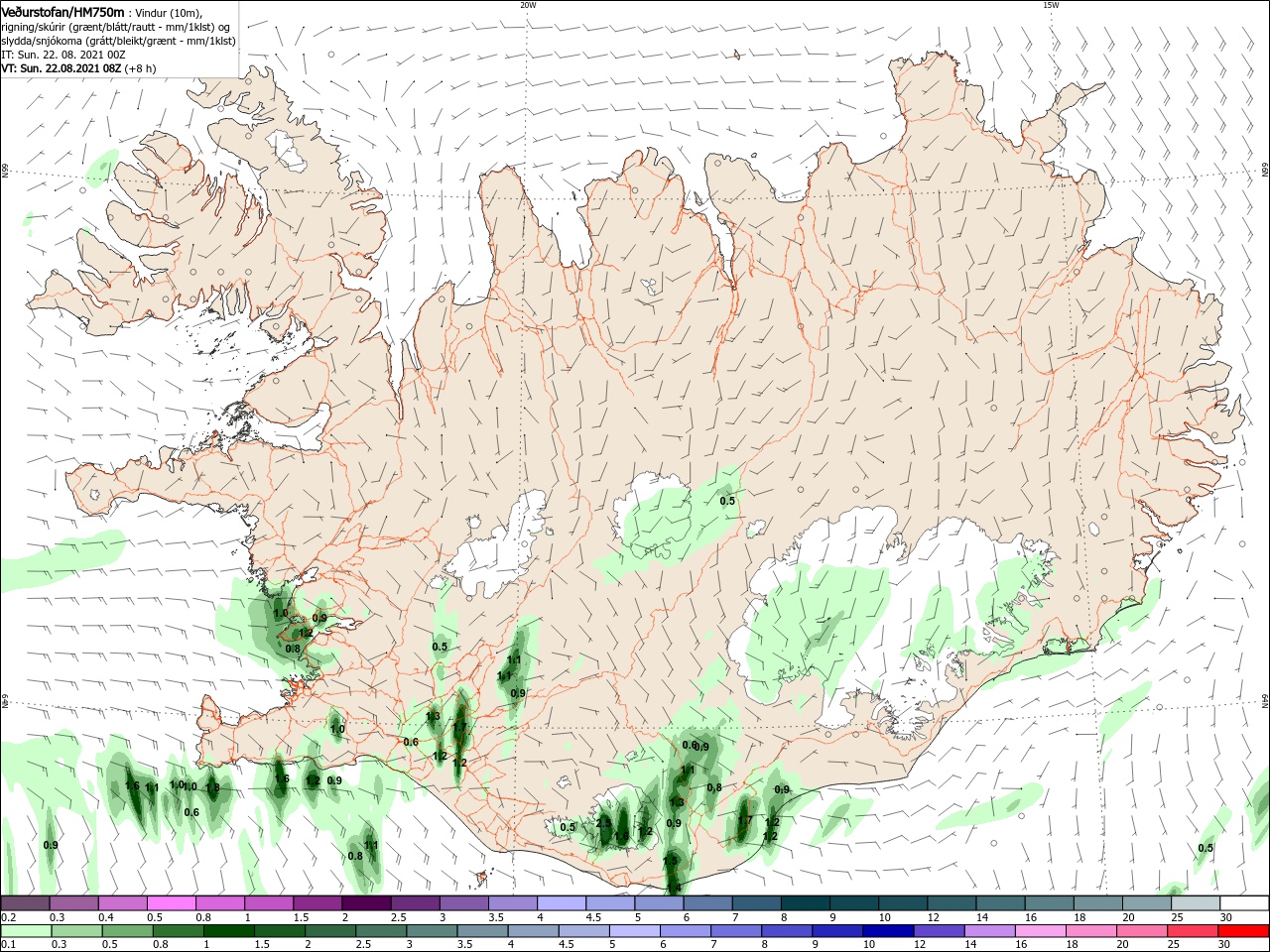Click the 0.9 value at the far southwest edge
Image resolution: width=1270 pixels, height=952 pixels.
tap(51, 845)
